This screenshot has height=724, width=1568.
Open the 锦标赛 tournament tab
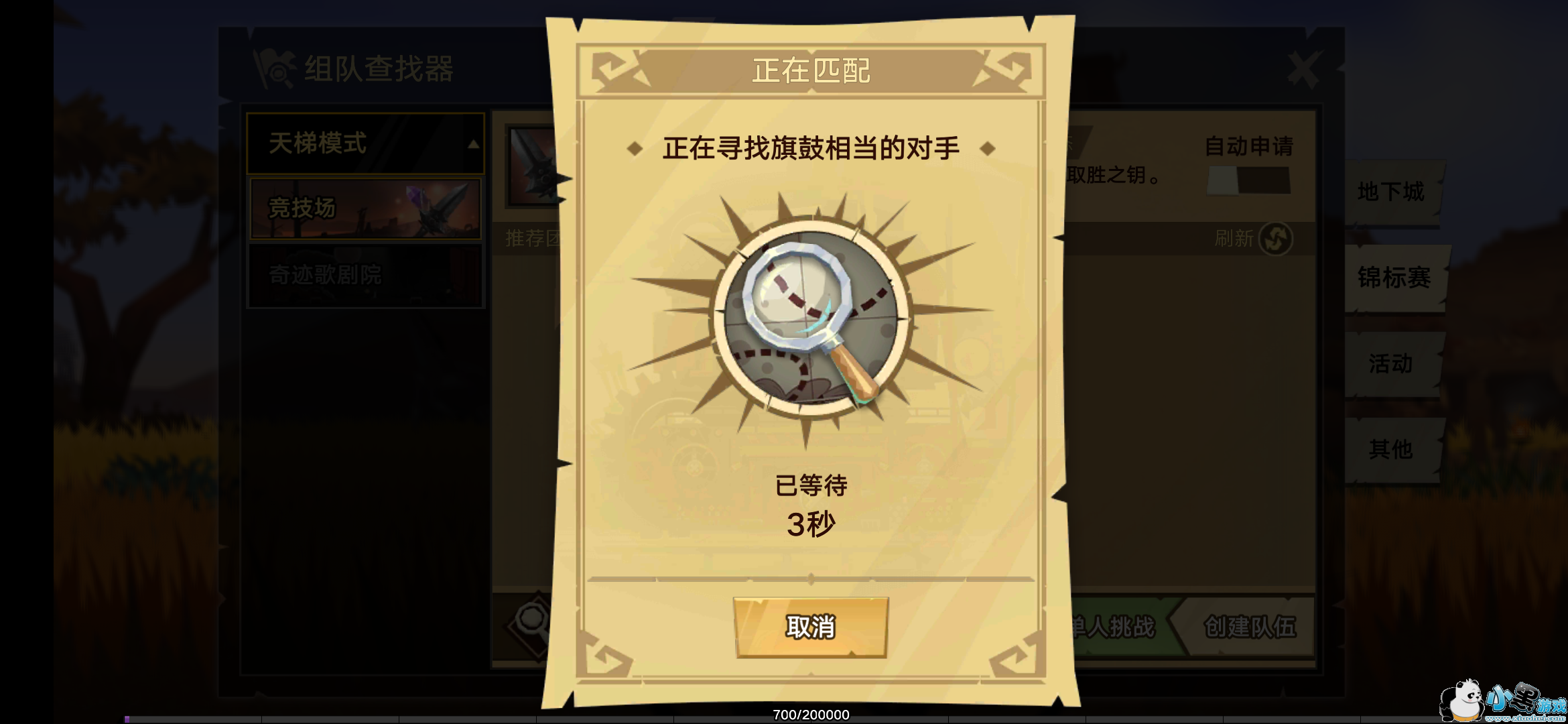[x=1395, y=278]
